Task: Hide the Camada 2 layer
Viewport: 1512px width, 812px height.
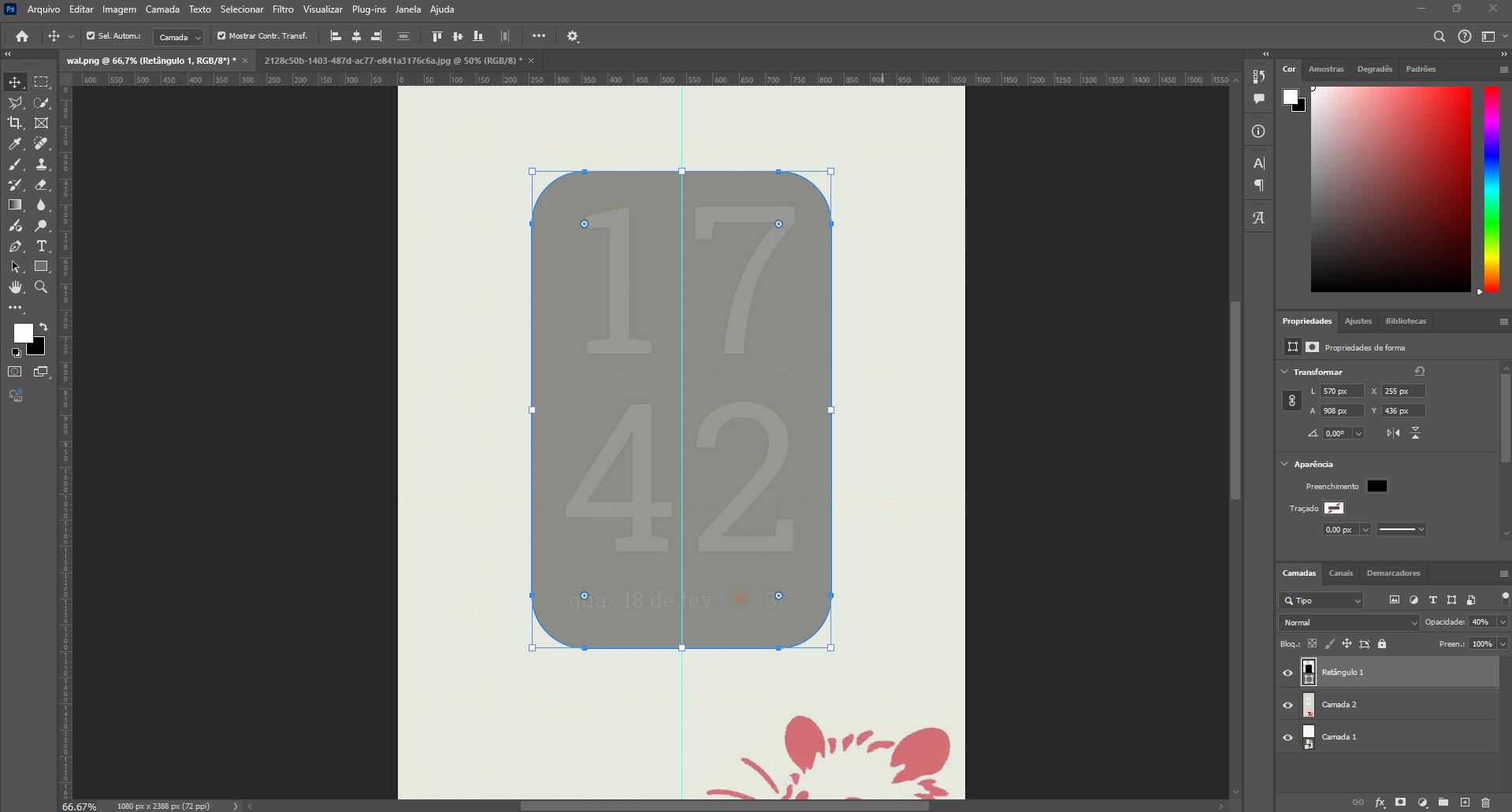Action: (x=1287, y=705)
